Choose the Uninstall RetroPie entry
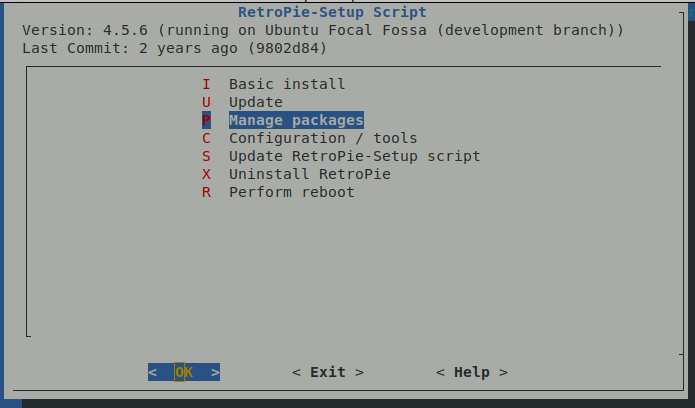This screenshot has height=408, width=695. pyautogui.click(x=309, y=174)
